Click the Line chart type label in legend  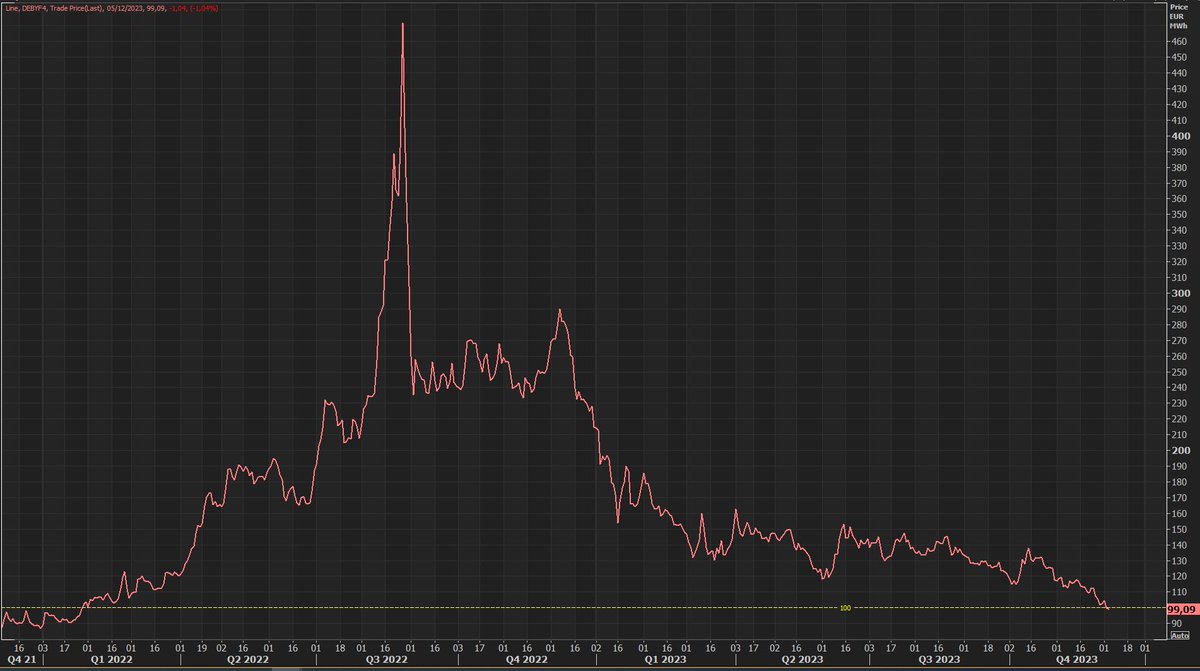click(11, 9)
